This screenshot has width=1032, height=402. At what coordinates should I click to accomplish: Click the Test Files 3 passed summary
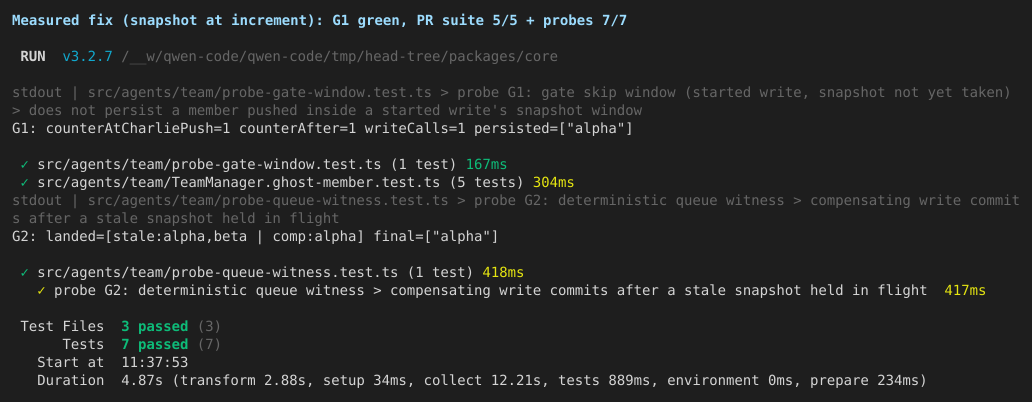(x=120, y=326)
